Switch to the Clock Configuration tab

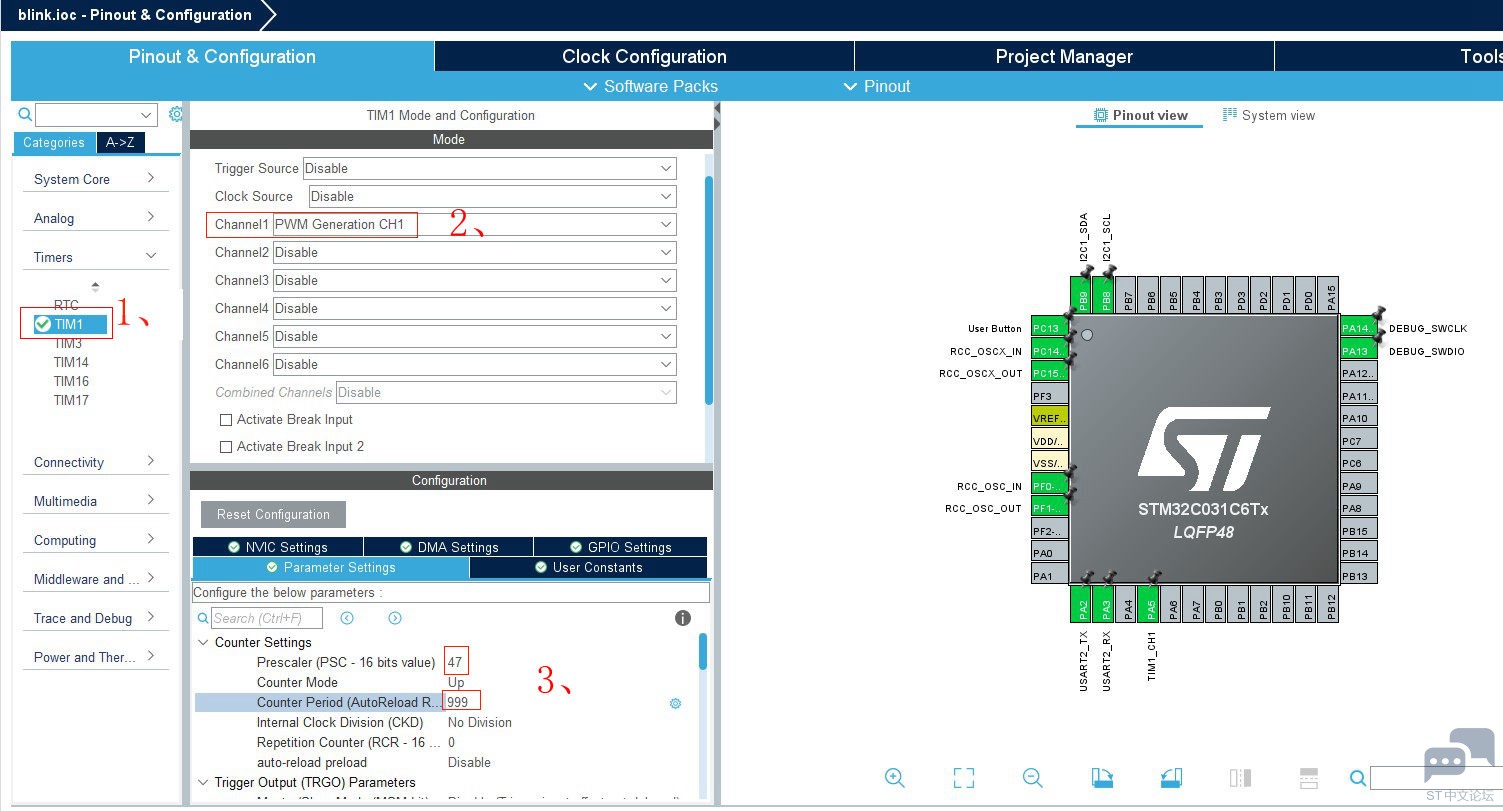[x=644, y=56]
